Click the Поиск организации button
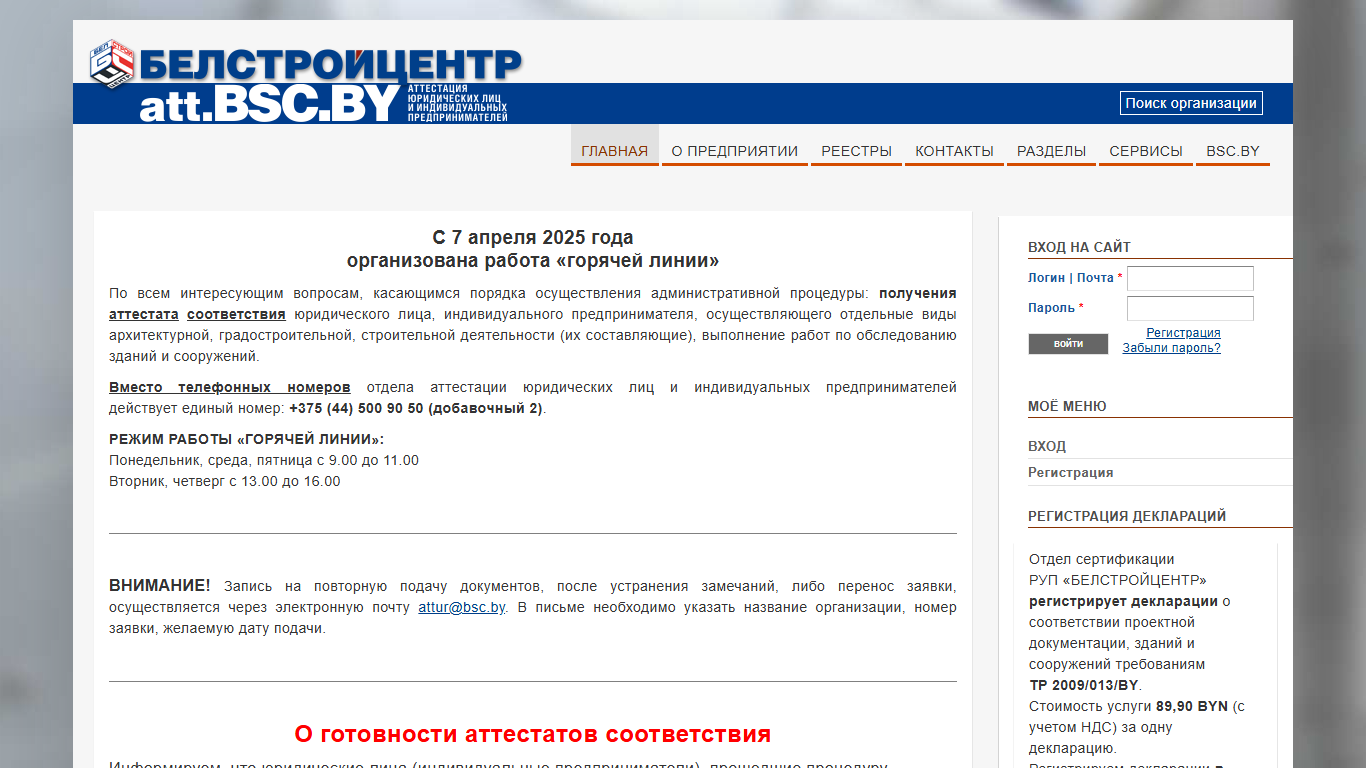The image size is (1366, 768). [x=1191, y=103]
